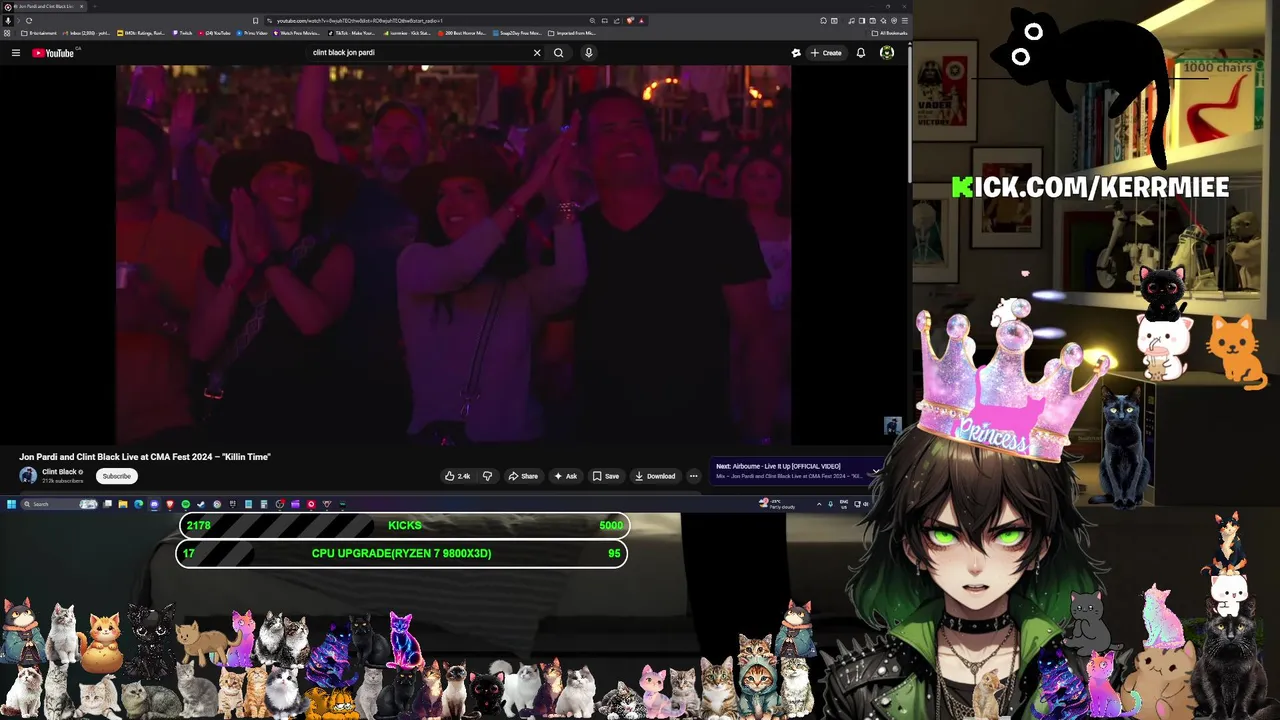Open more actions three-dot menu

coord(693,476)
